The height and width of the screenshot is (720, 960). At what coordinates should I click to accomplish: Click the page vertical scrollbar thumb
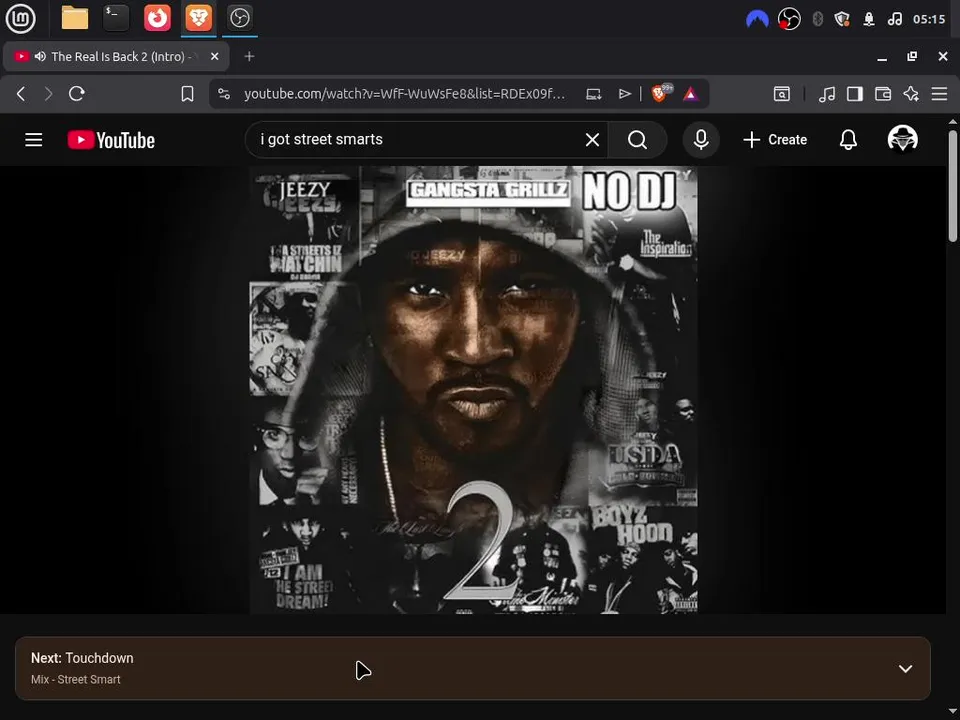click(x=953, y=186)
